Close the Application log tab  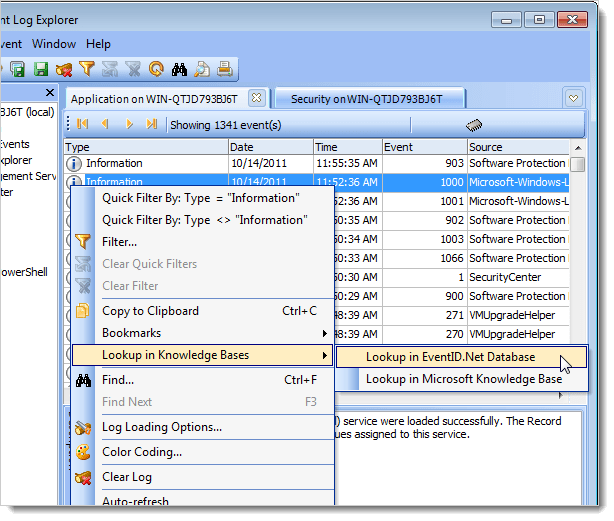tap(256, 98)
